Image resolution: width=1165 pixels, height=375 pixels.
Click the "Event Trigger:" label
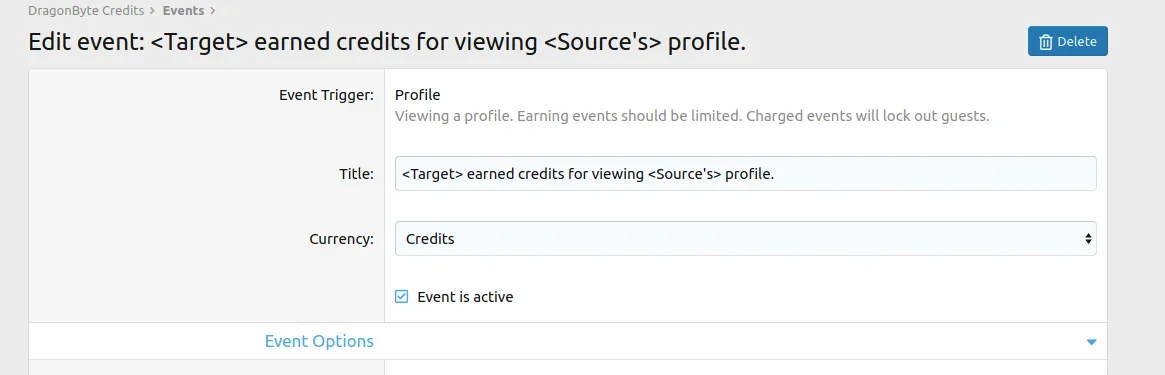click(x=327, y=95)
